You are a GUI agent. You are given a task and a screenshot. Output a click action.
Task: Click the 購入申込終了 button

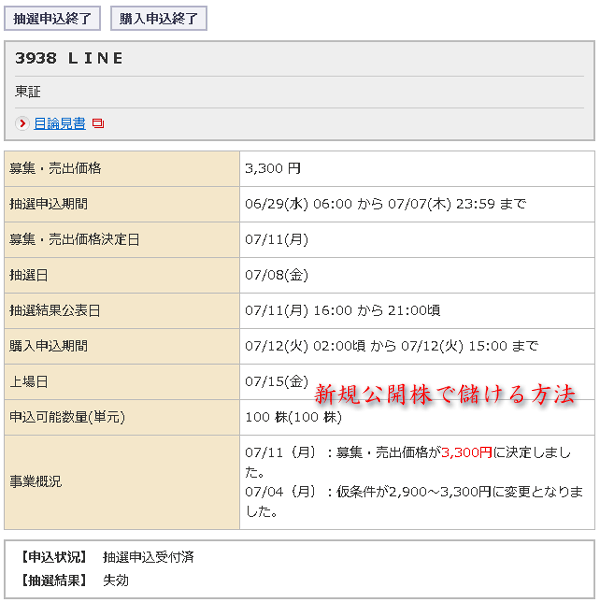pyautogui.click(x=159, y=18)
